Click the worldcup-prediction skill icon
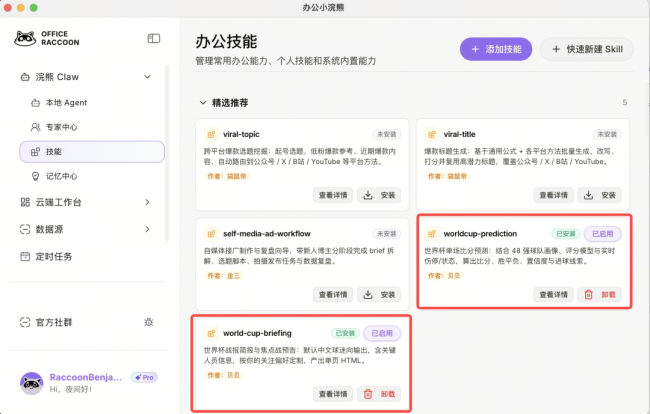650x414 pixels. [x=432, y=234]
